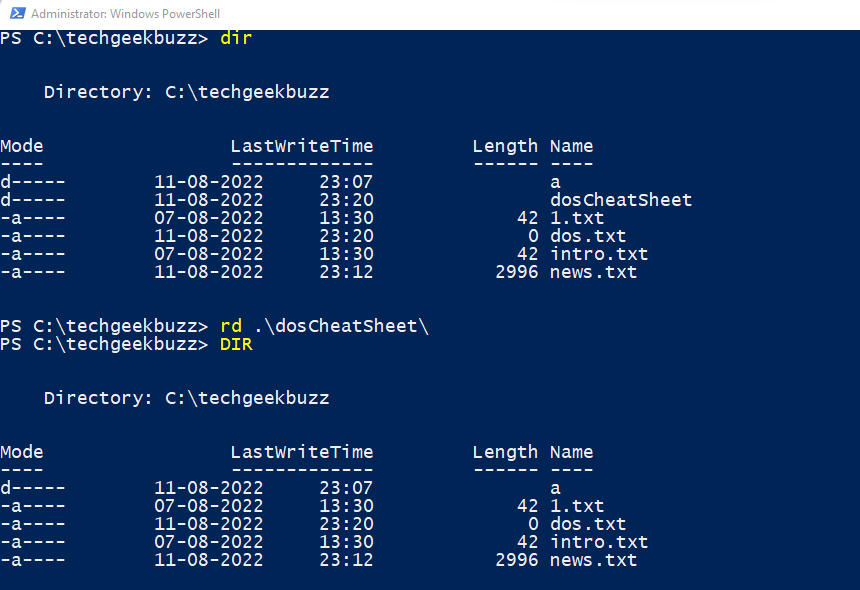Viewport: 860px width, 590px height.
Task: Click the 'Length' column header in the first listing
Action: 505,146
